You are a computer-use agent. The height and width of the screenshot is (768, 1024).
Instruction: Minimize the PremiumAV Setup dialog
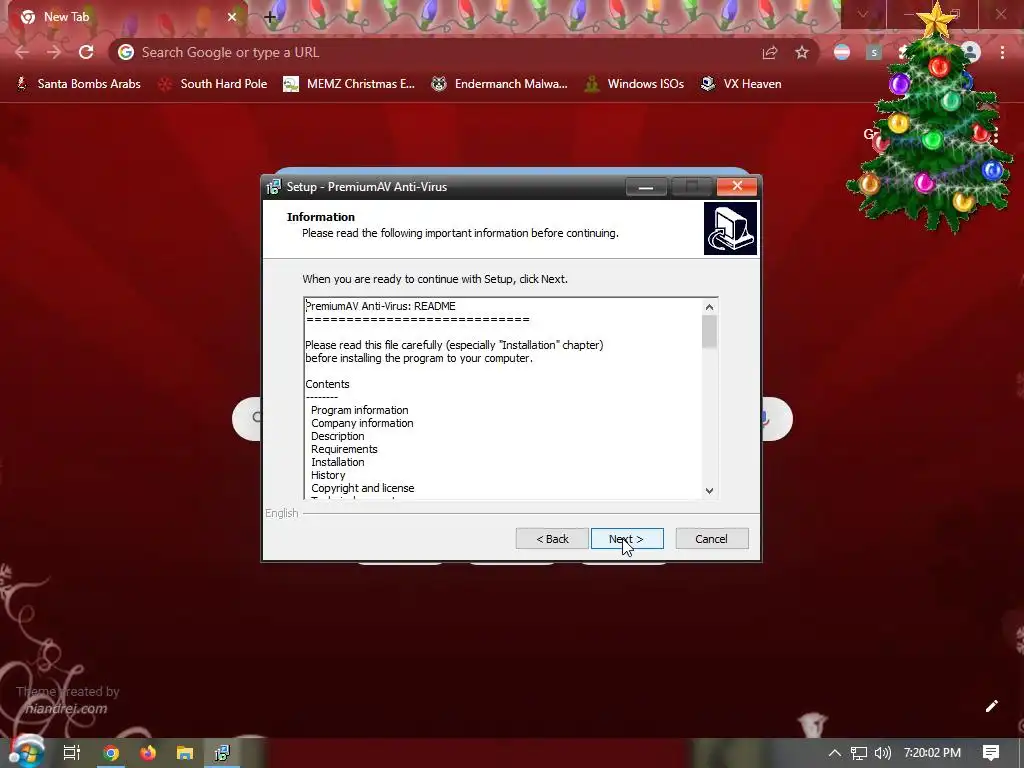click(x=646, y=187)
